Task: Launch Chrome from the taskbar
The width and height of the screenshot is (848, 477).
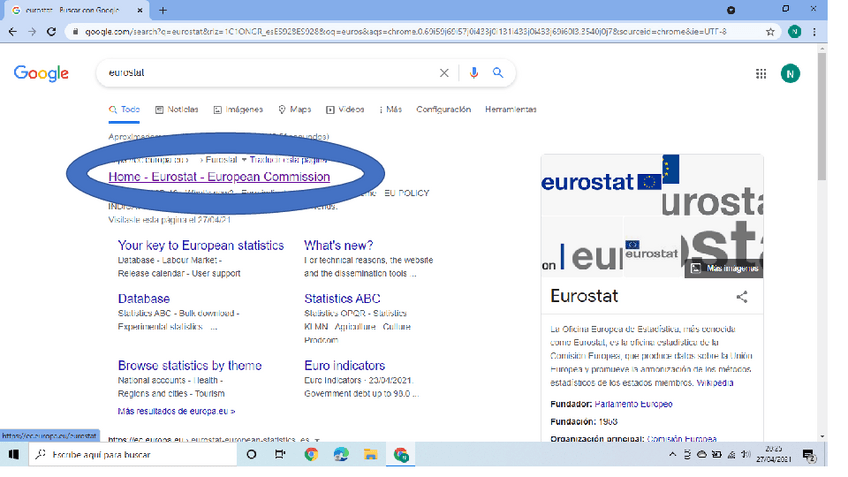Action: click(x=311, y=454)
